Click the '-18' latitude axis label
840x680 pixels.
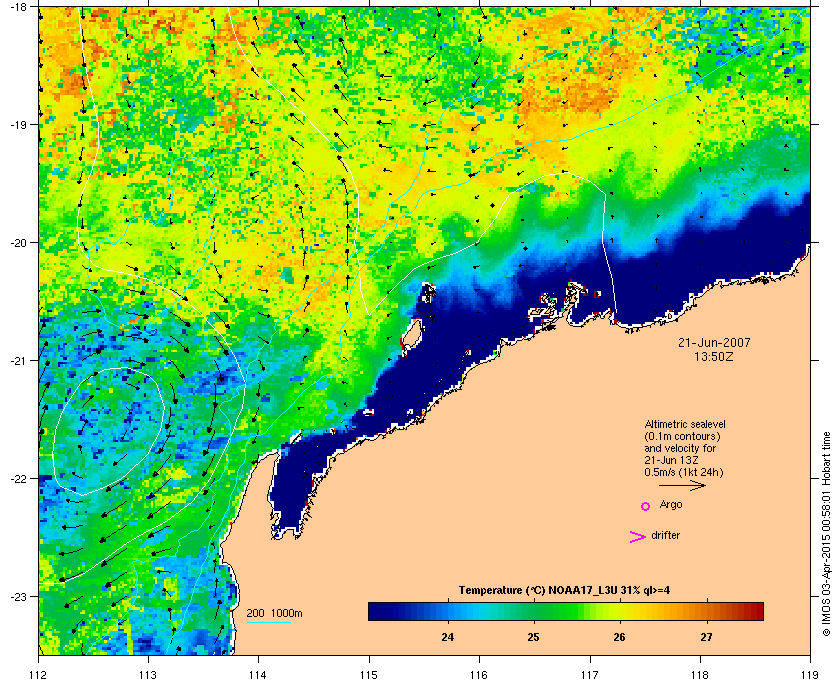click(x=18, y=7)
